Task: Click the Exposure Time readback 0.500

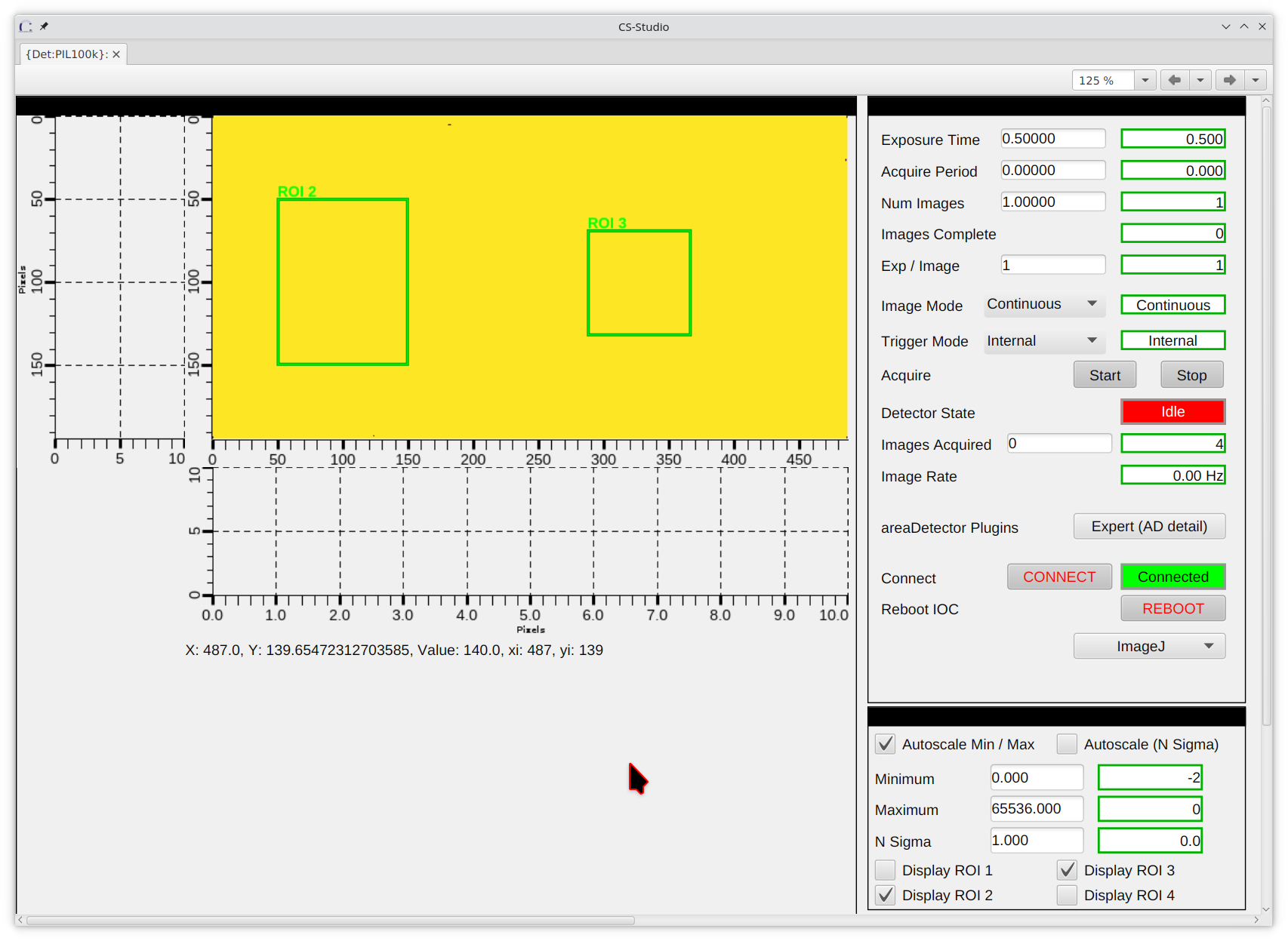Action: click(1172, 139)
